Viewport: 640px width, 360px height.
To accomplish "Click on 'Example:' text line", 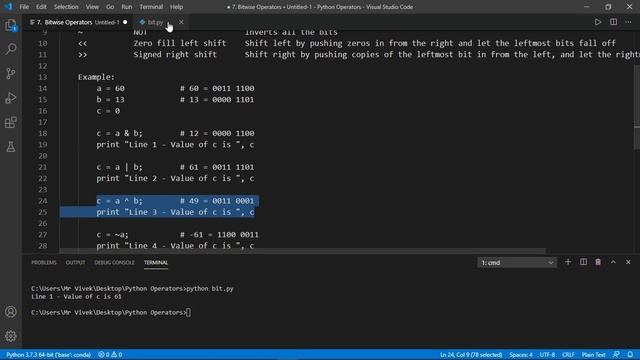I will (96, 77).
